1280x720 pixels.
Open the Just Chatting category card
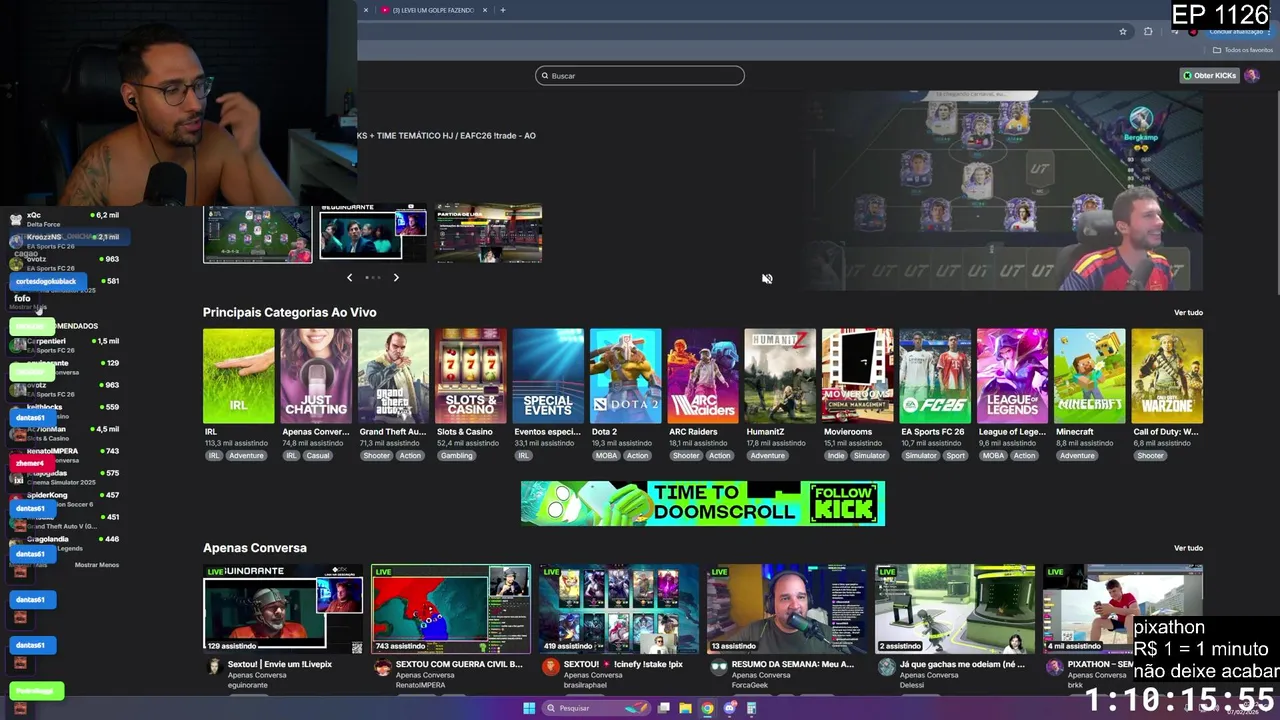click(x=316, y=376)
